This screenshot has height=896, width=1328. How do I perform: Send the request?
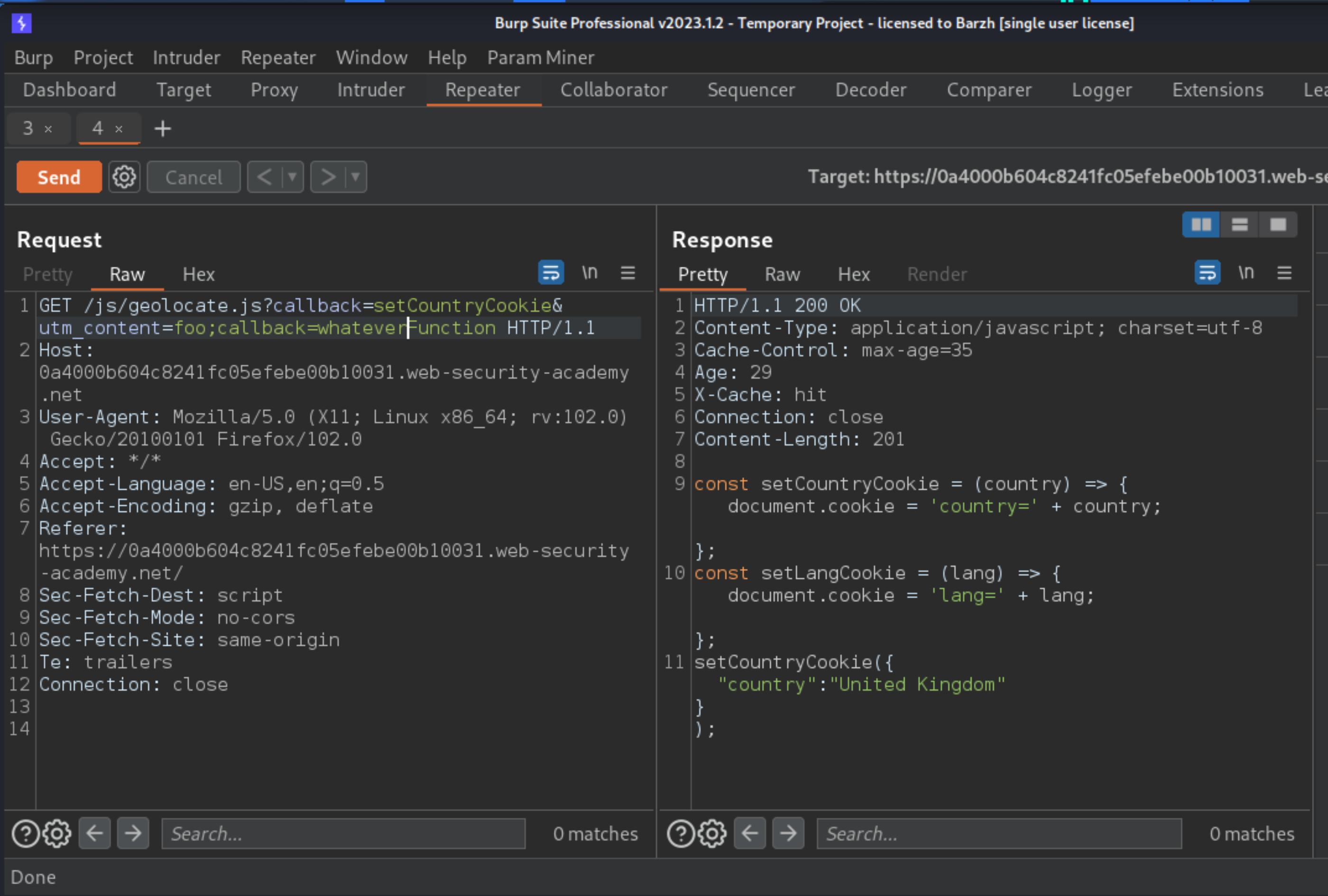tap(59, 177)
